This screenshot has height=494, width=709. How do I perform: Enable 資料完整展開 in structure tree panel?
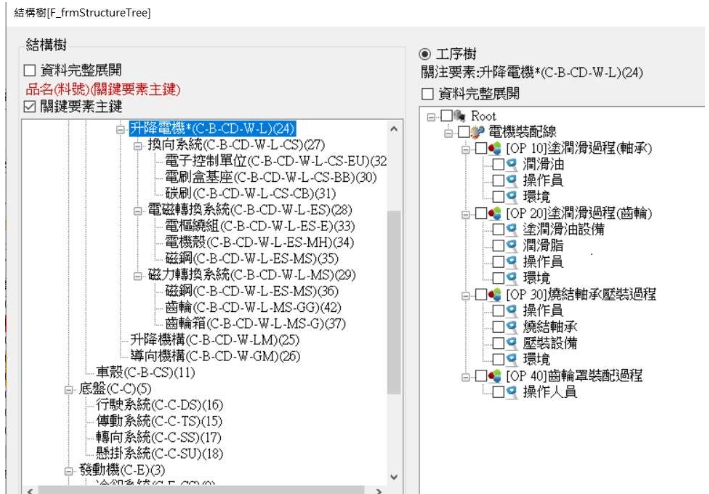coord(30,70)
